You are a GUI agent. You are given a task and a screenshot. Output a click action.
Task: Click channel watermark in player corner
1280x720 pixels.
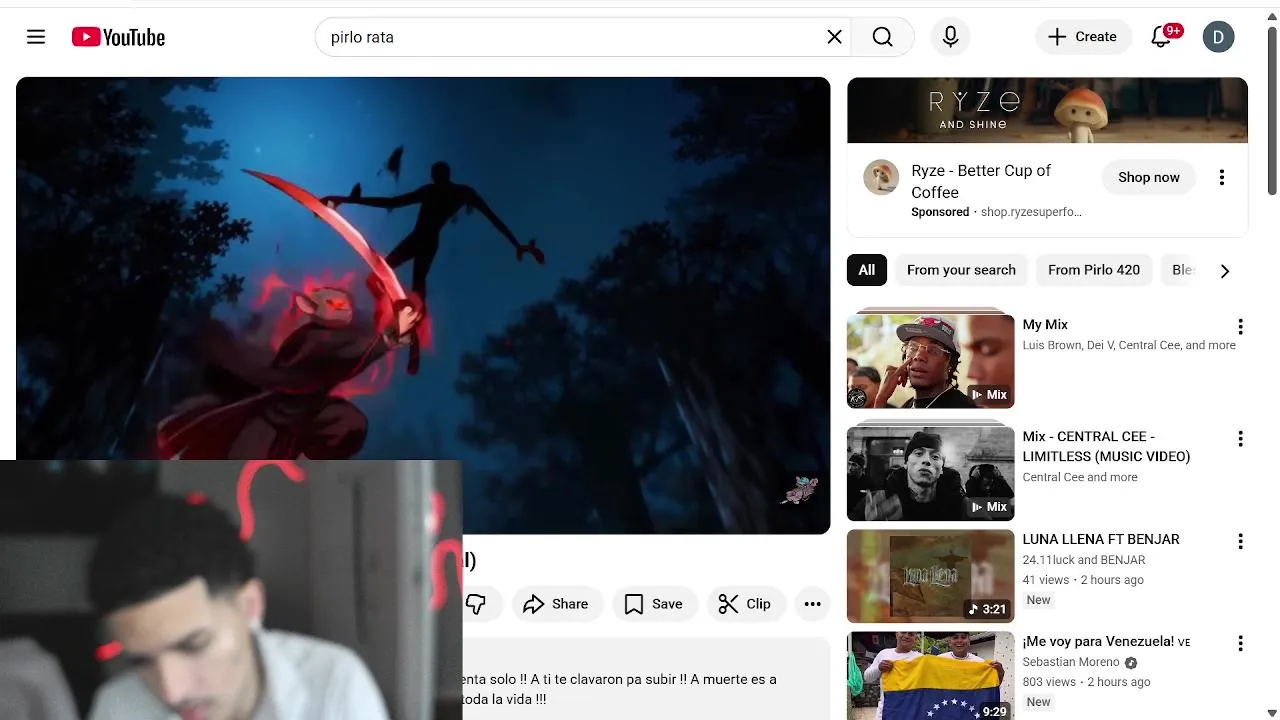pyautogui.click(x=800, y=490)
